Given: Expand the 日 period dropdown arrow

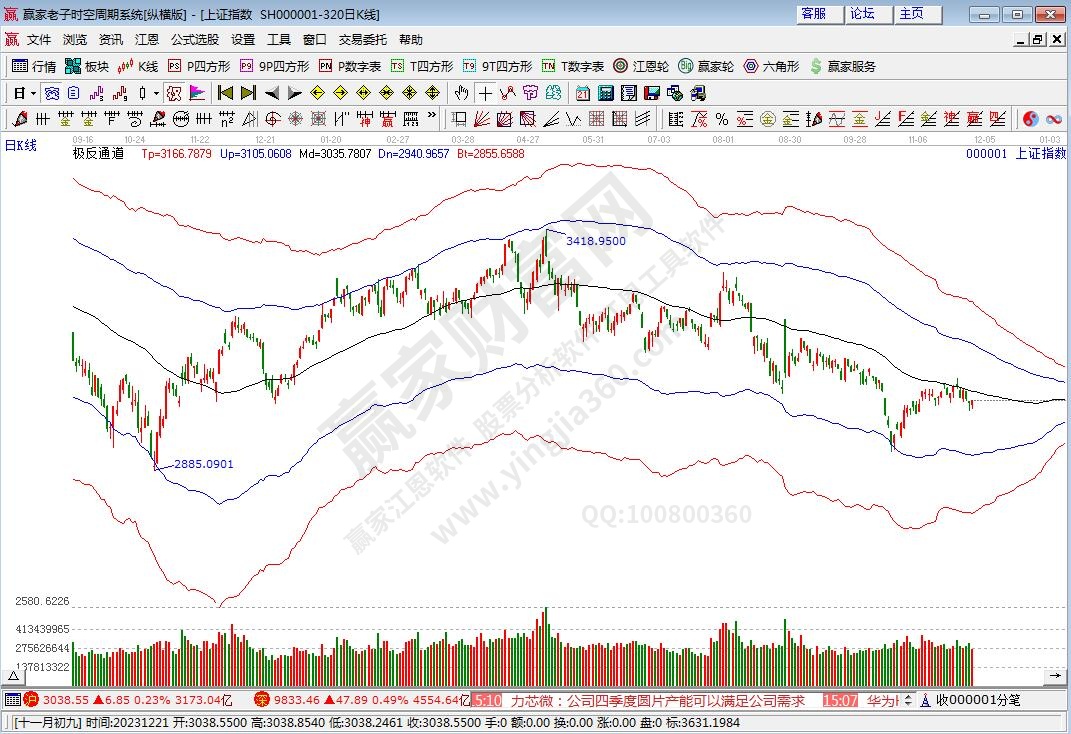Looking at the screenshot, I should click(33, 93).
